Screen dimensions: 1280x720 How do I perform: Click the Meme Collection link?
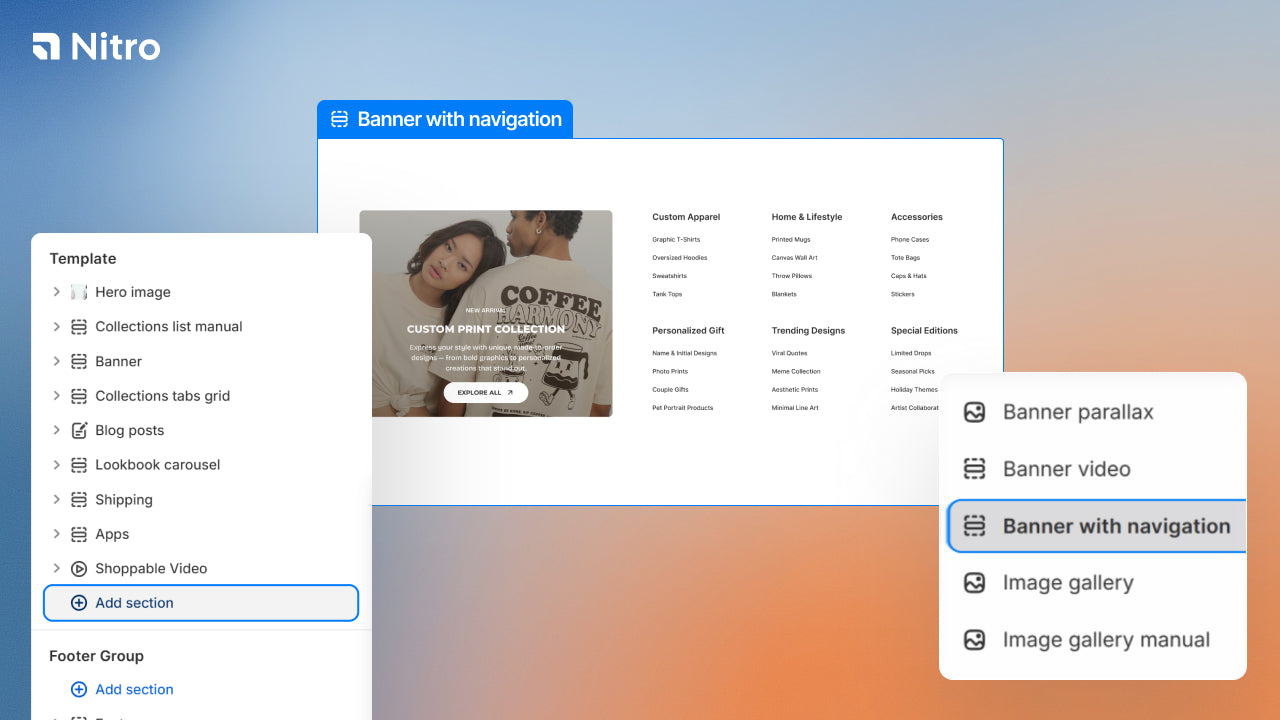pyautogui.click(x=796, y=372)
